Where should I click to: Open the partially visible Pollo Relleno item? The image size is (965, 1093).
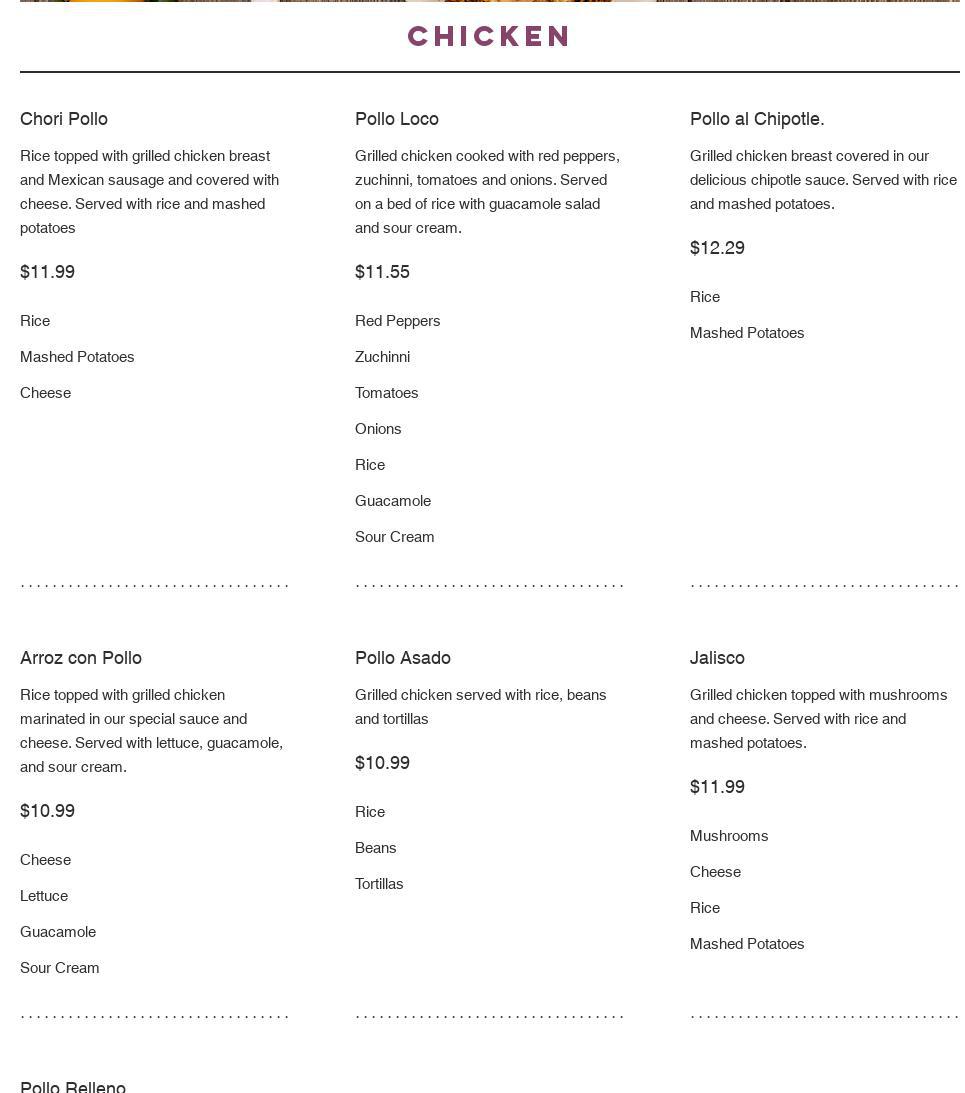[73, 1086]
